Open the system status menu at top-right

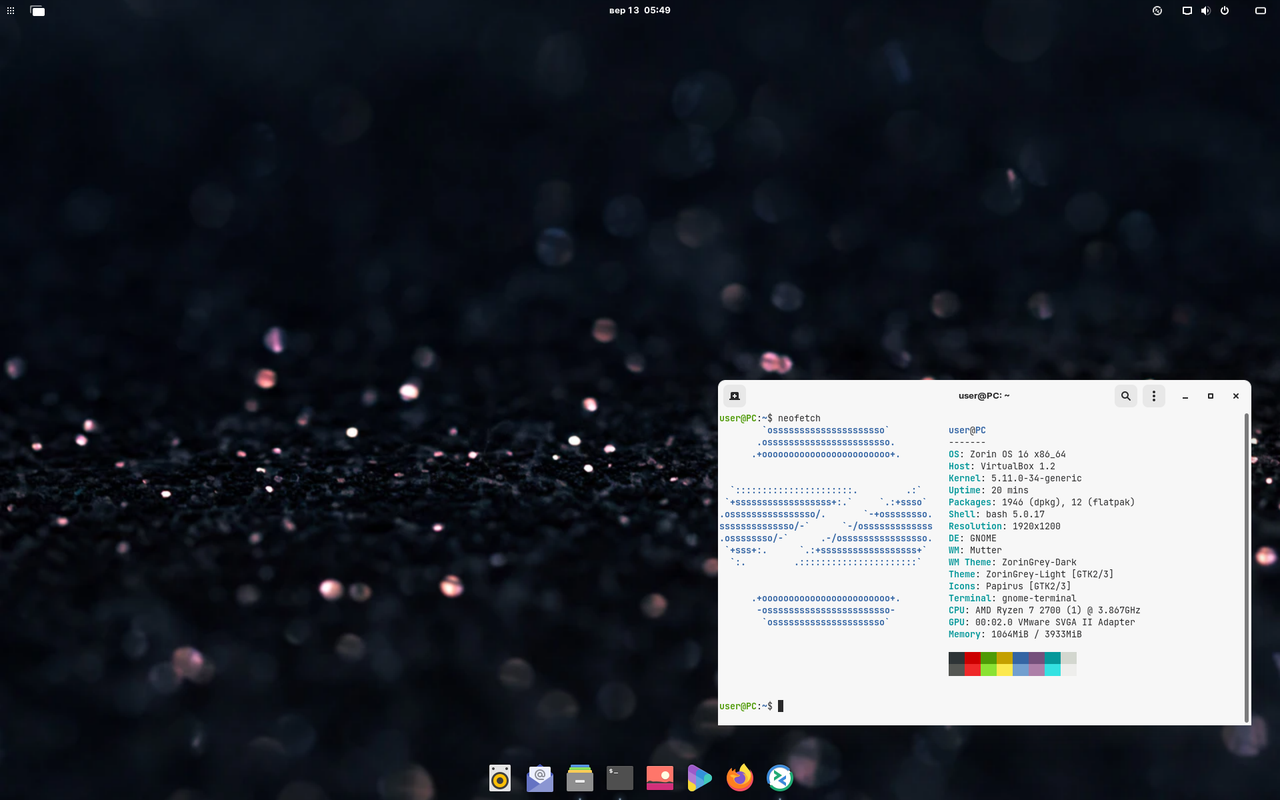1224,10
